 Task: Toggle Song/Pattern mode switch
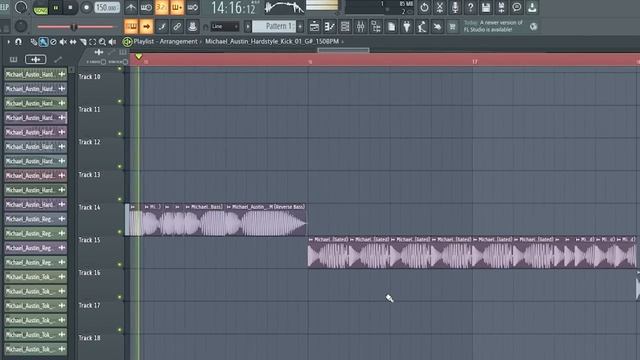[40, 9]
